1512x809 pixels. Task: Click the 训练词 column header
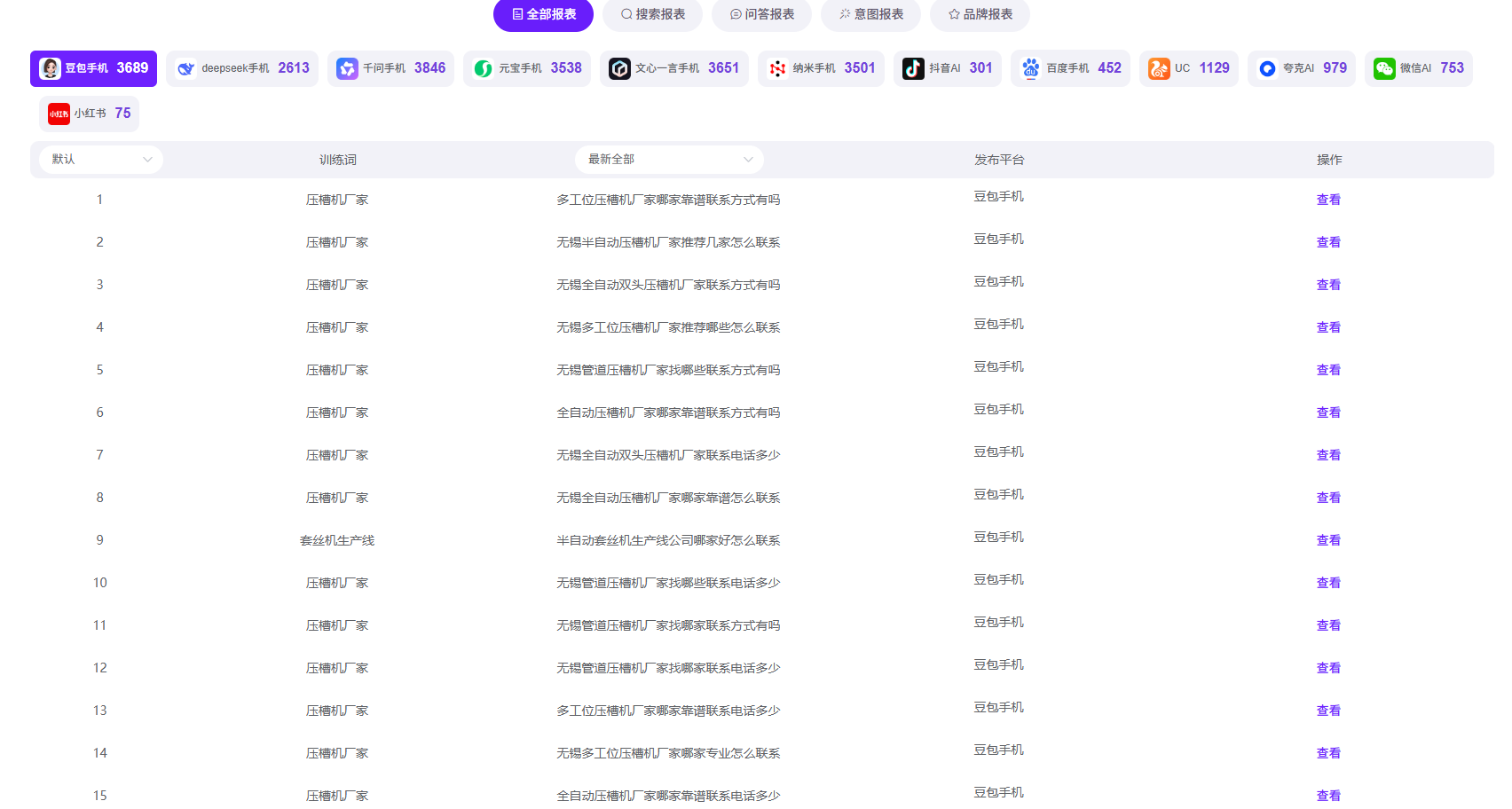tap(338, 160)
